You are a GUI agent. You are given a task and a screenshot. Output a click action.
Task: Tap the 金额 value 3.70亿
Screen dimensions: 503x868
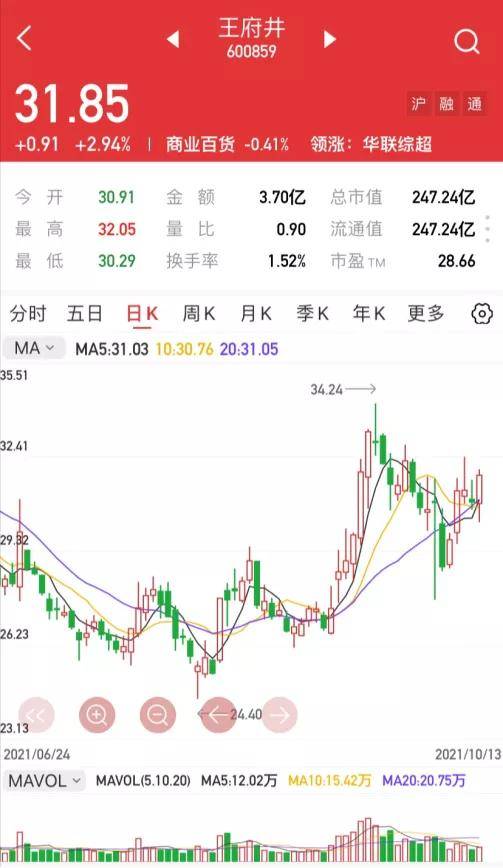pyautogui.click(x=283, y=197)
